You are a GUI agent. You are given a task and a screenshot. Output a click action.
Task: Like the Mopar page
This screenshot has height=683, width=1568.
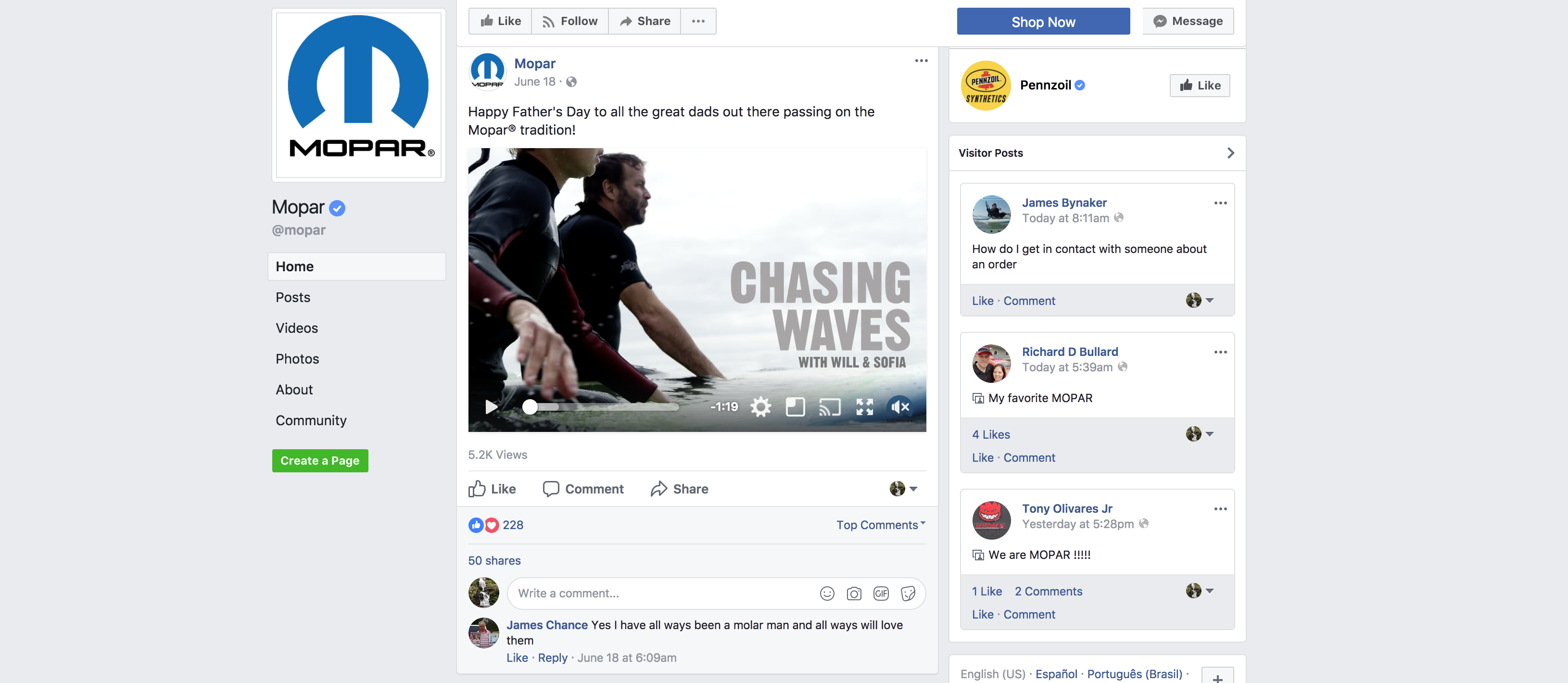(x=500, y=21)
